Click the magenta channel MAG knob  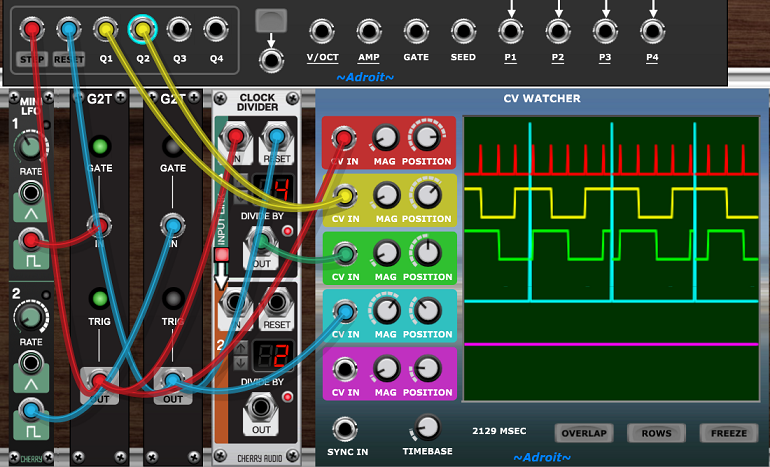[386, 369]
